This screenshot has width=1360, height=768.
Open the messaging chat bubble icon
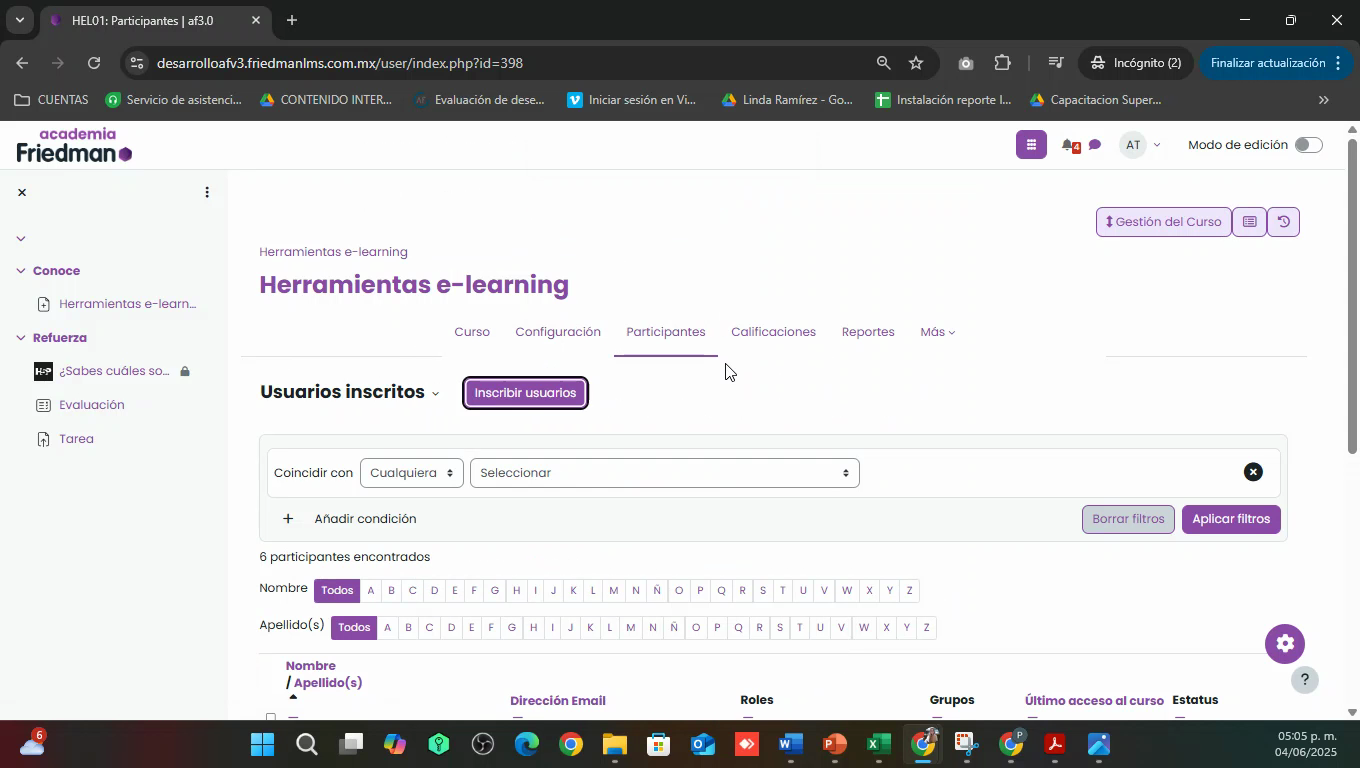(x=1095, y=146)
